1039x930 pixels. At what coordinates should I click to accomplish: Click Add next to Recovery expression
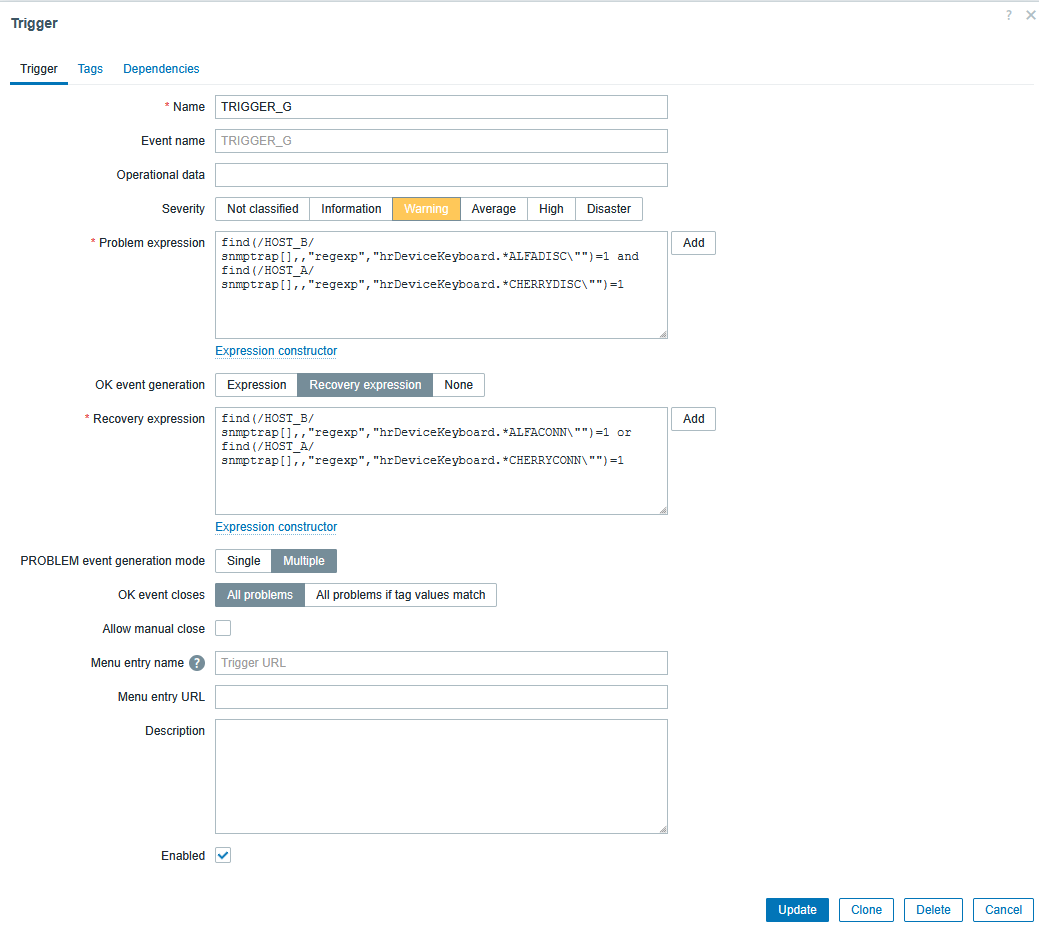pyautogui.click(x=693, y=419)
